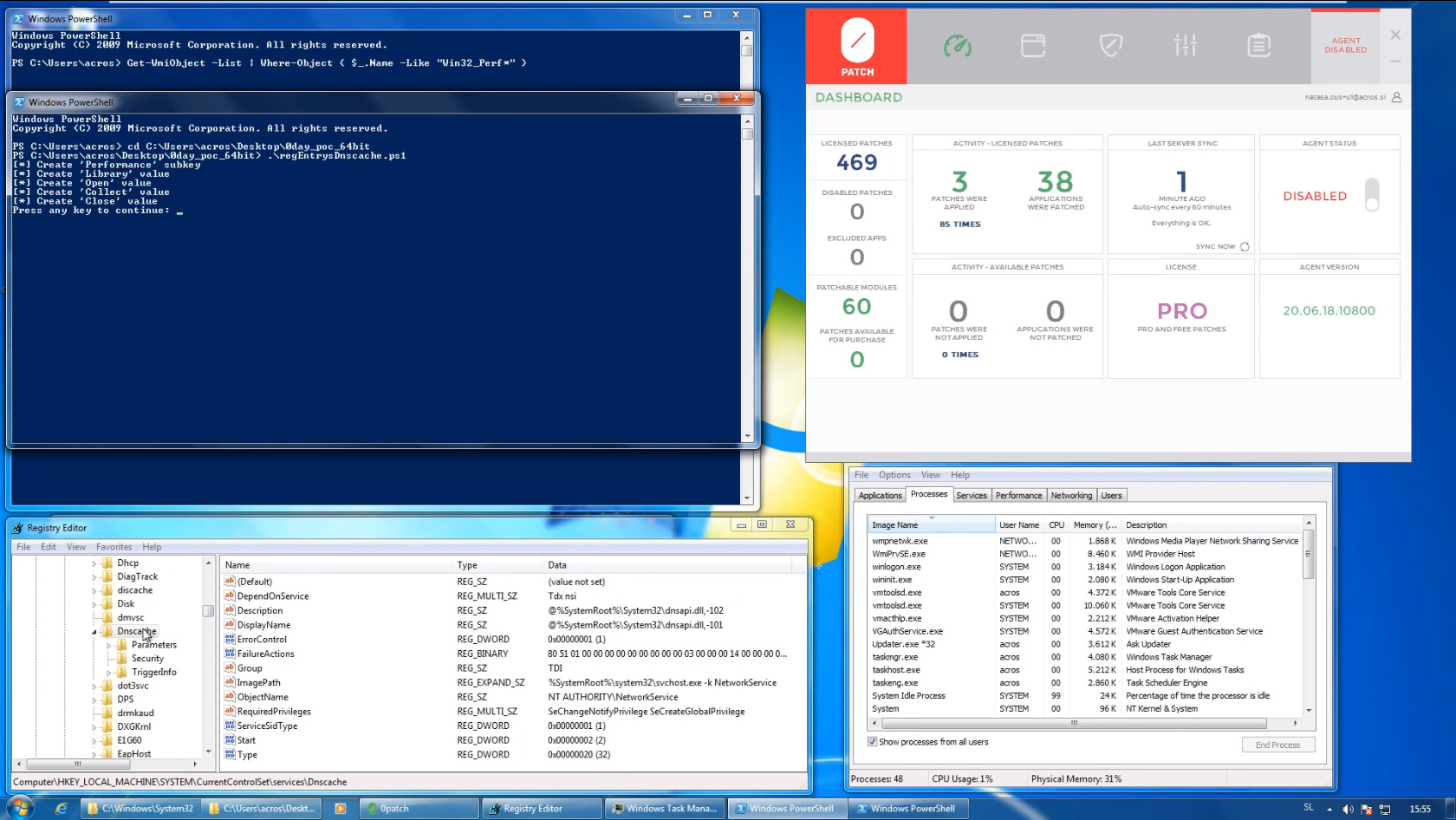Image resolution: width=1456 pixels, height=820 pixels.
Task: Open Registry Editor File menu
Action: pos(23,547)
